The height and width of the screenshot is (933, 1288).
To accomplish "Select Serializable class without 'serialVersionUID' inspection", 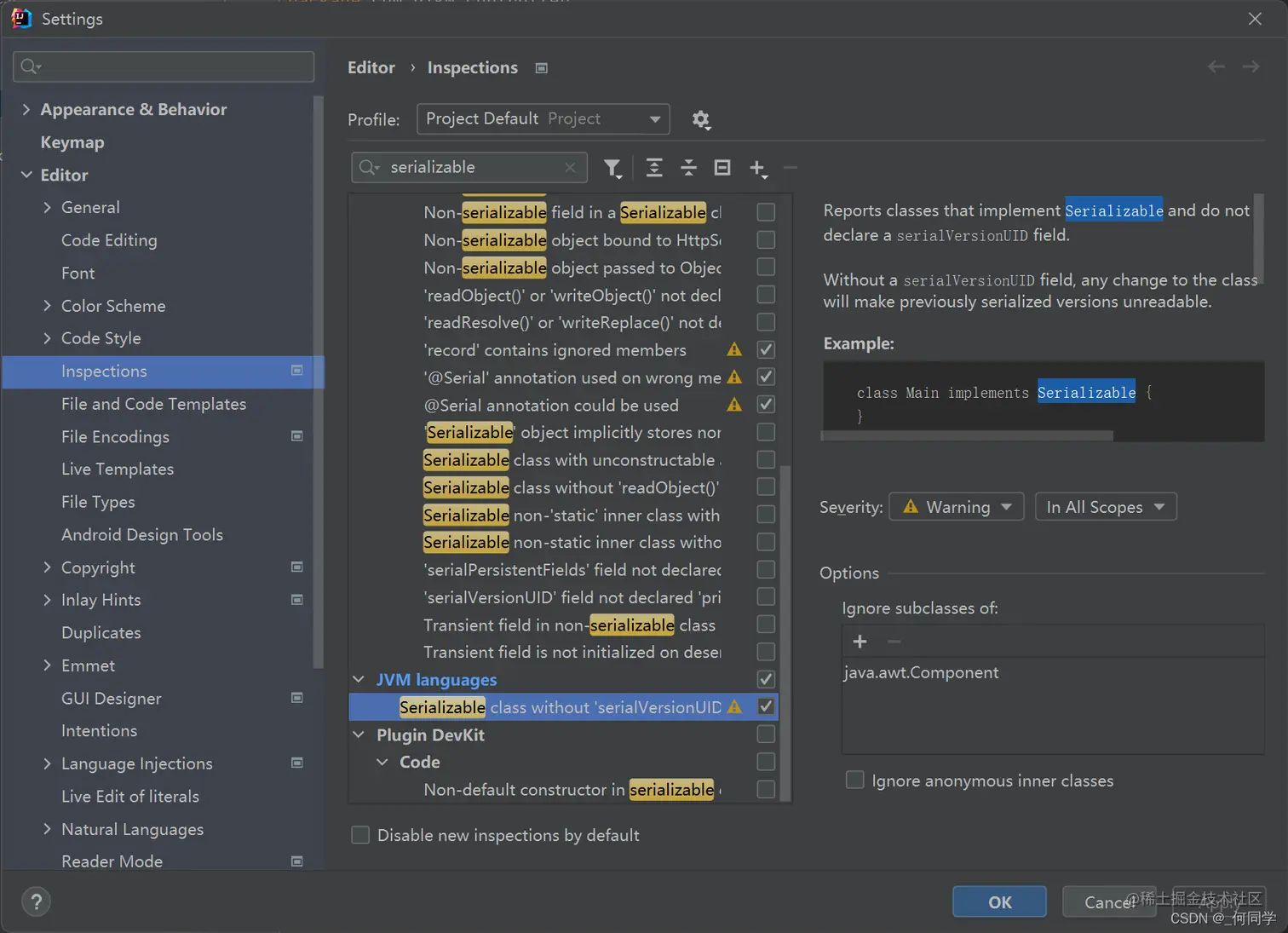I will [x=563, y=707].
